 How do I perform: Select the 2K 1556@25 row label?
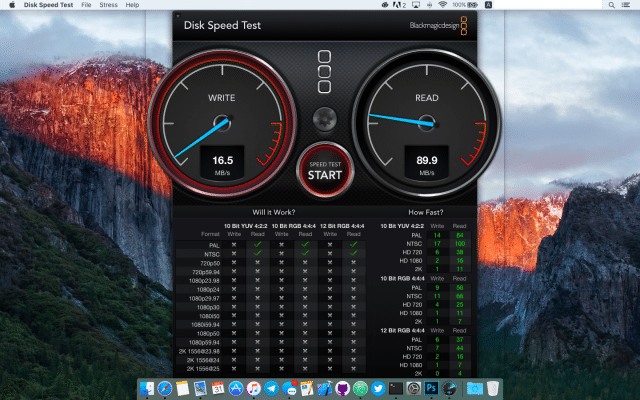click(x=203, y=369)
